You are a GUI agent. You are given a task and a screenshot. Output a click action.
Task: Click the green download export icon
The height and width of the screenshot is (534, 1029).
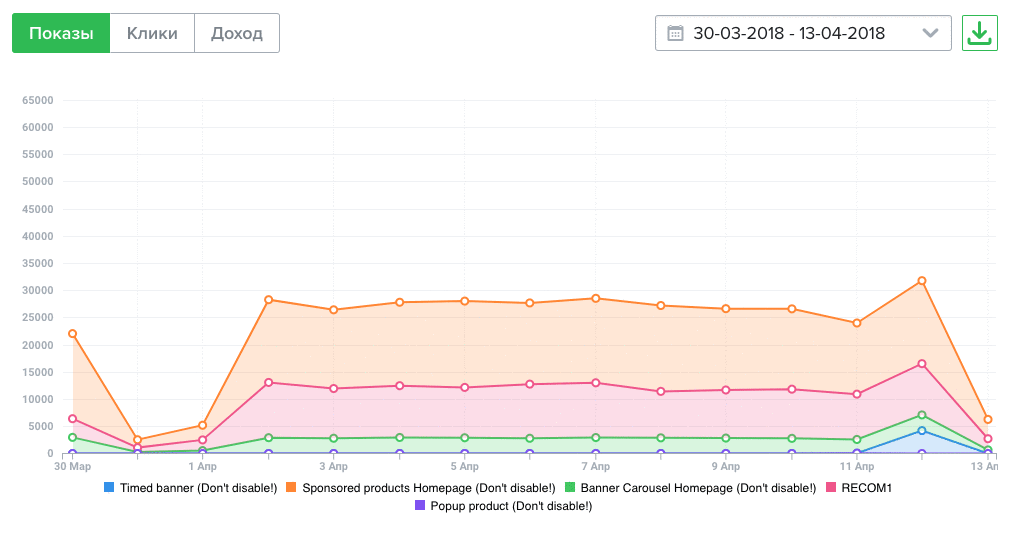click(979, 33)
